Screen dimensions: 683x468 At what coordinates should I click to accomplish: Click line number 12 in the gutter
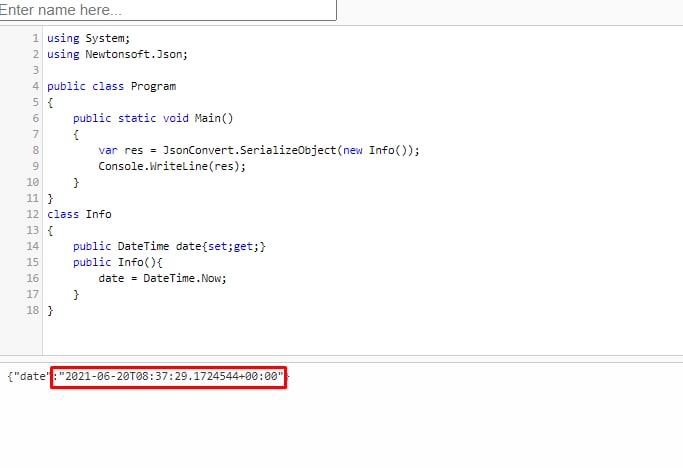click(x=33, y=214)
